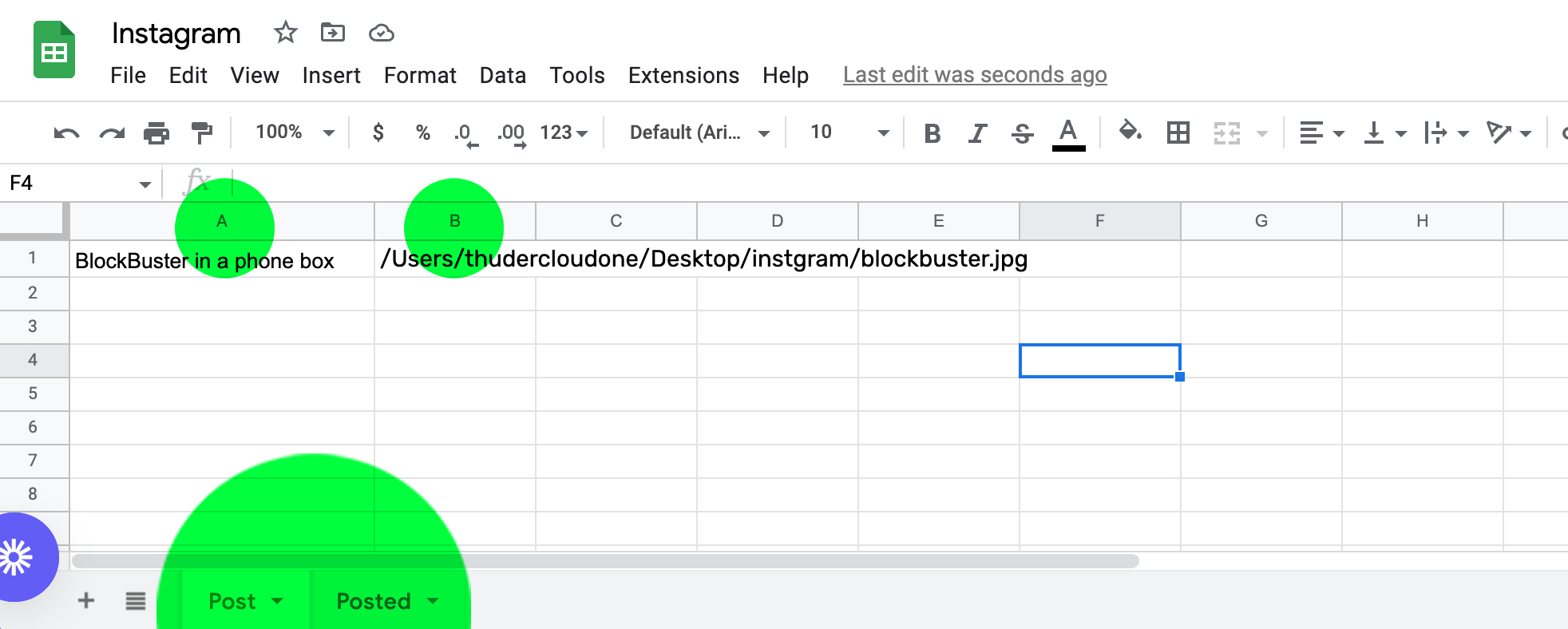Open the all sheets list icon
The width and height of the screenshot is (1568, 629).
[x=136, y=600]
